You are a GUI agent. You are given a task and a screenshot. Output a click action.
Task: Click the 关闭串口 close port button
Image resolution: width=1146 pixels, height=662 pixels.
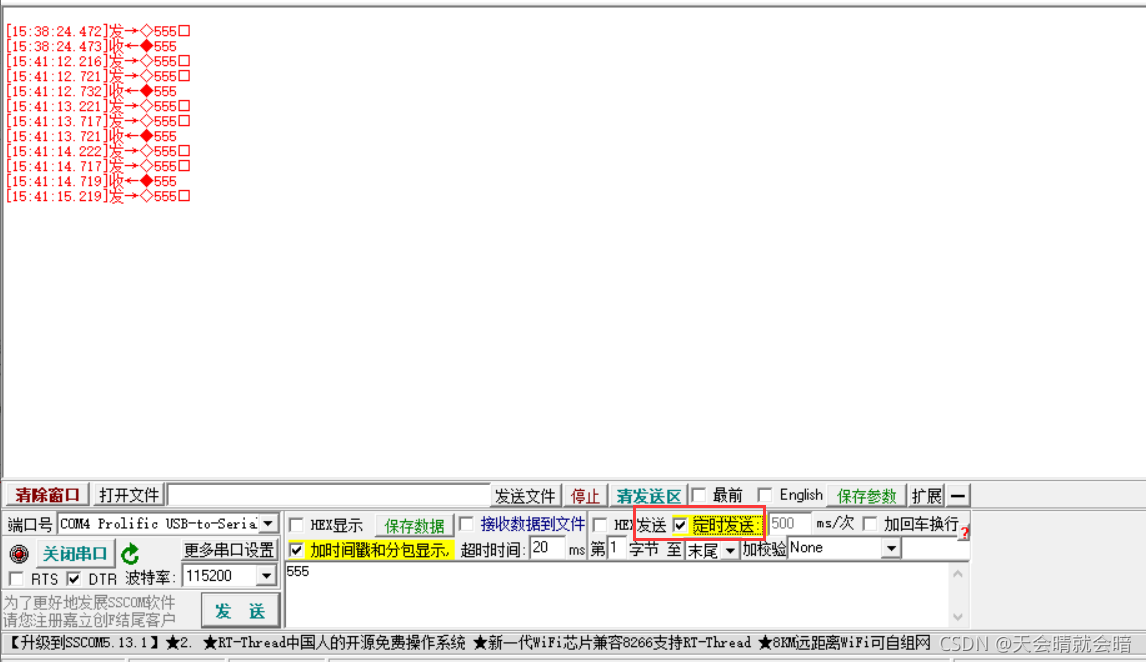(x=75, y=554)
